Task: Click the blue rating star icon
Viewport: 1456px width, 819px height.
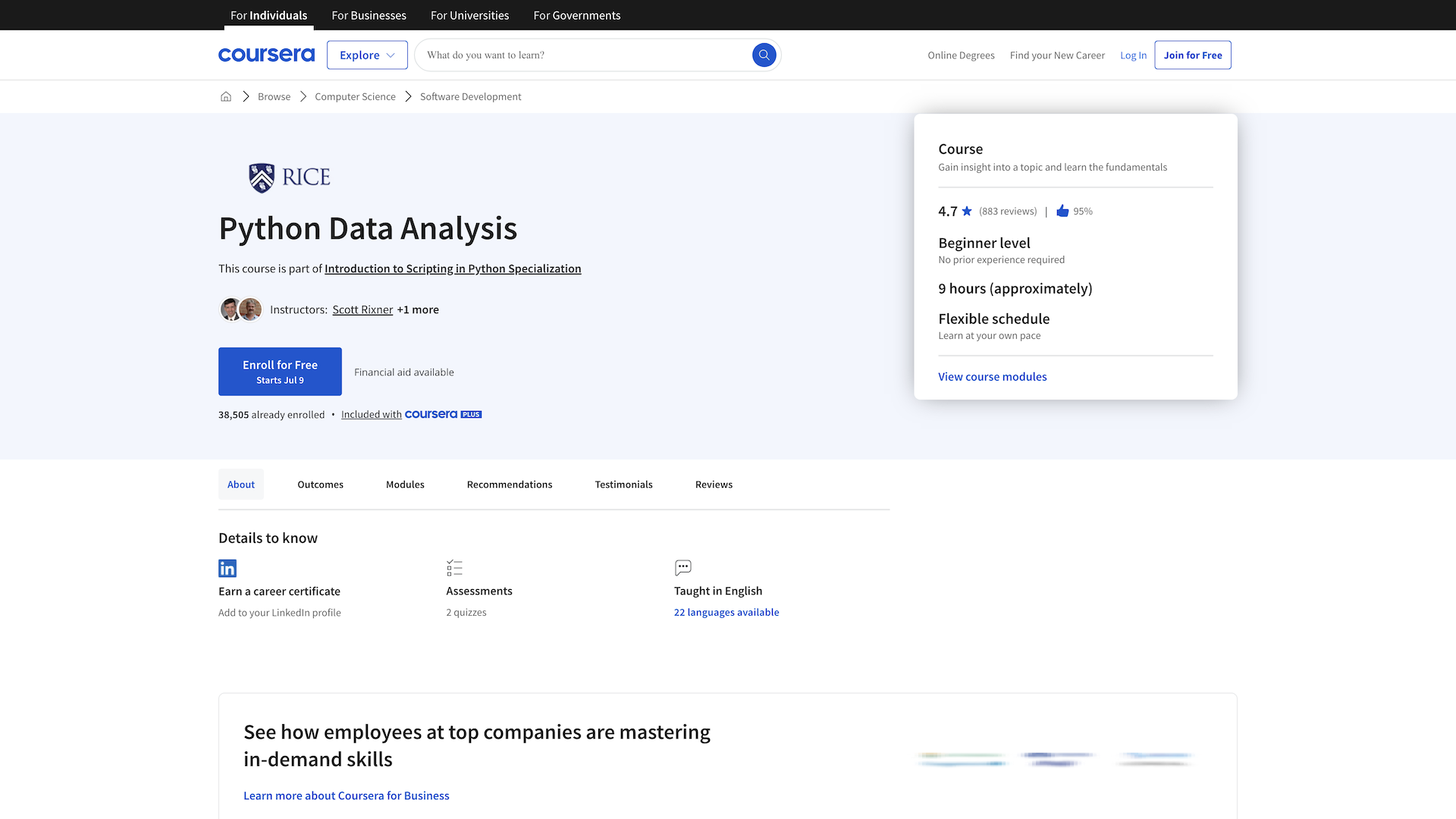Action: [967, 211]
